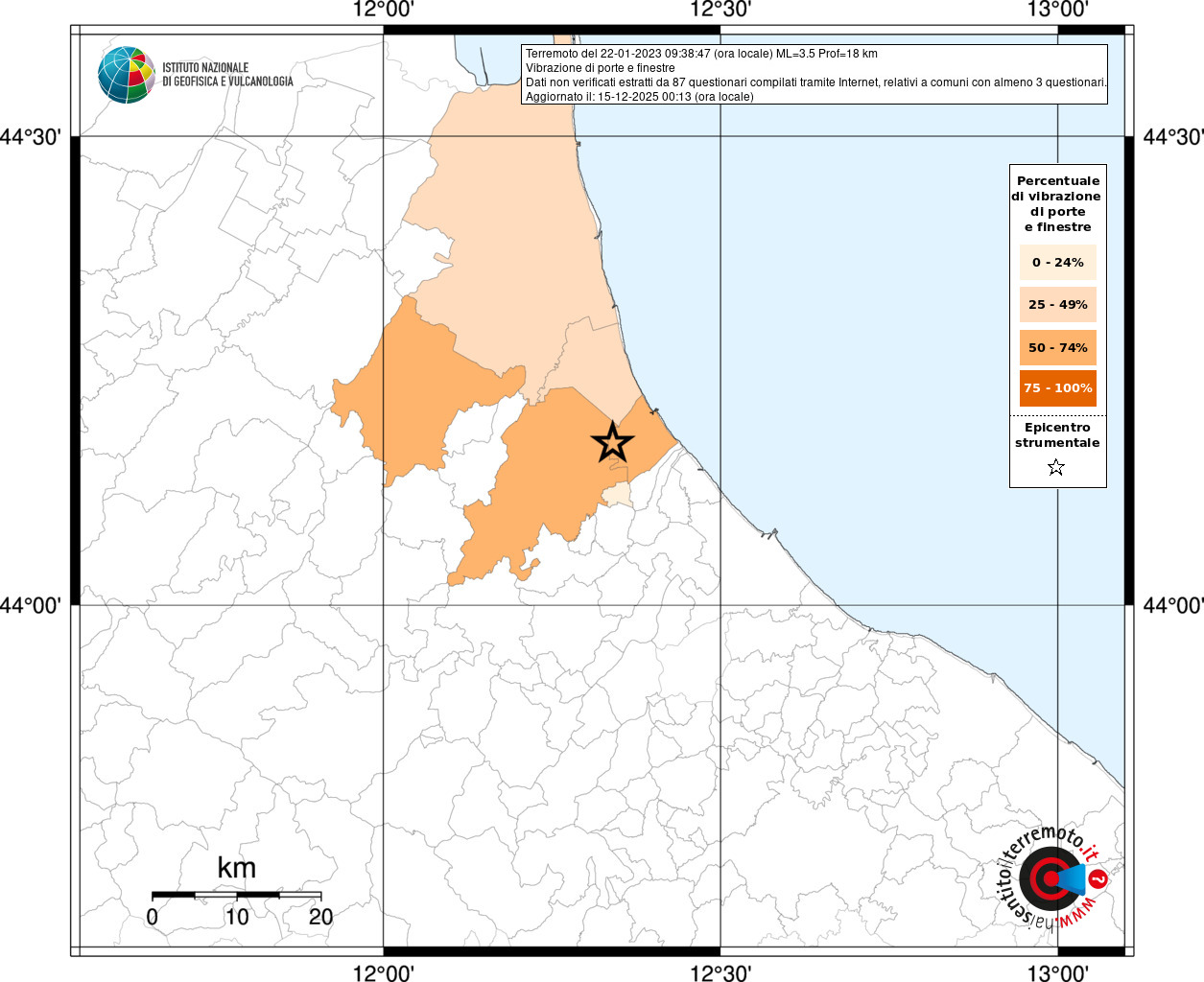
Task: Click the black epicenter star on the map
Action: click(612, 442)
